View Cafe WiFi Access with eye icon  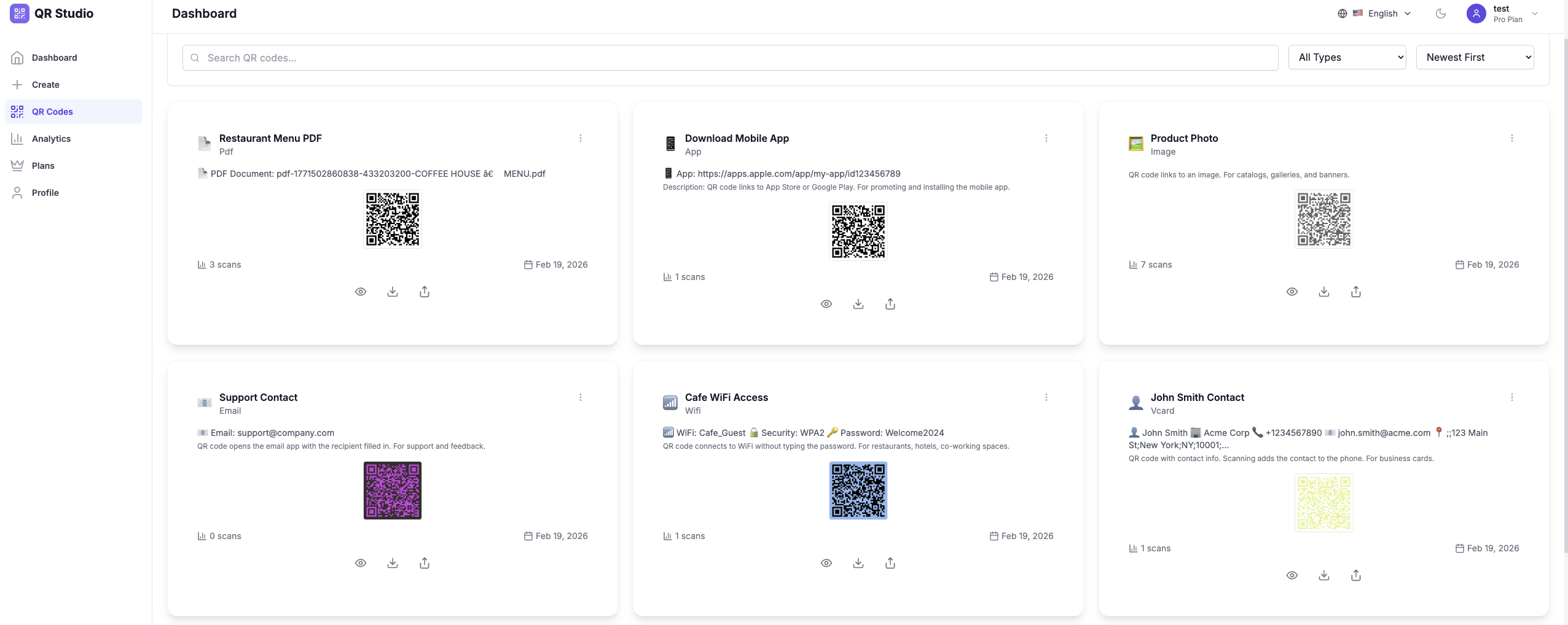[826, 563]
